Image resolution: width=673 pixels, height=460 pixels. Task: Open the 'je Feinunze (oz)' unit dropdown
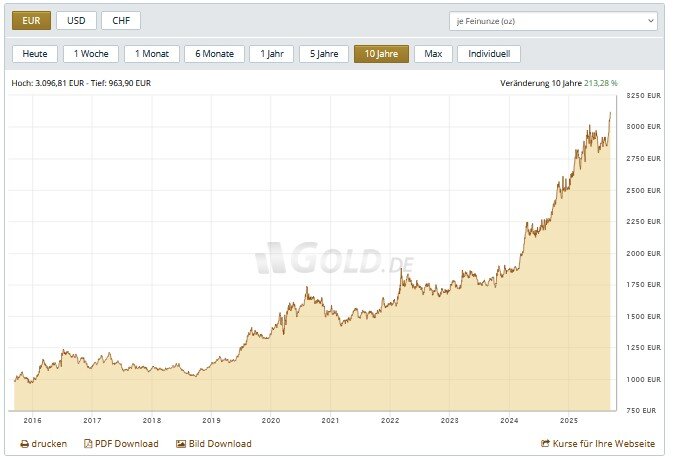tap(553, 20)
